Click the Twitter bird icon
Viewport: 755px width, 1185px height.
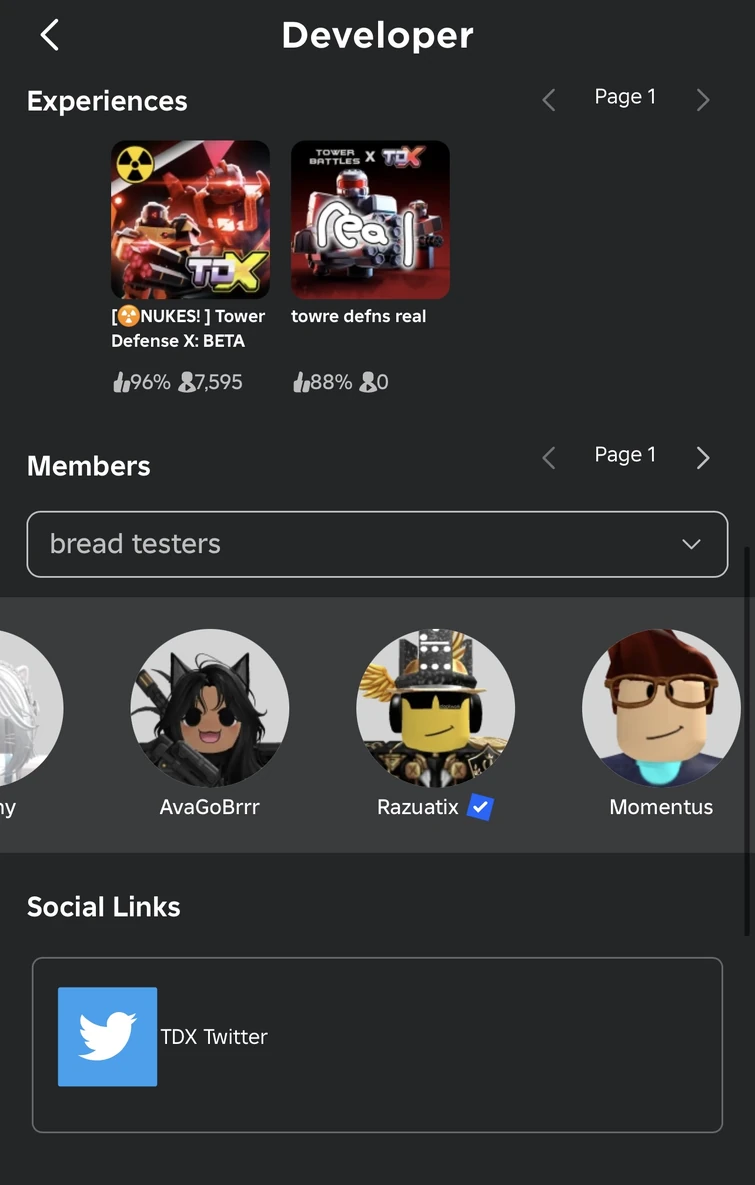[x=107, y=1036]
